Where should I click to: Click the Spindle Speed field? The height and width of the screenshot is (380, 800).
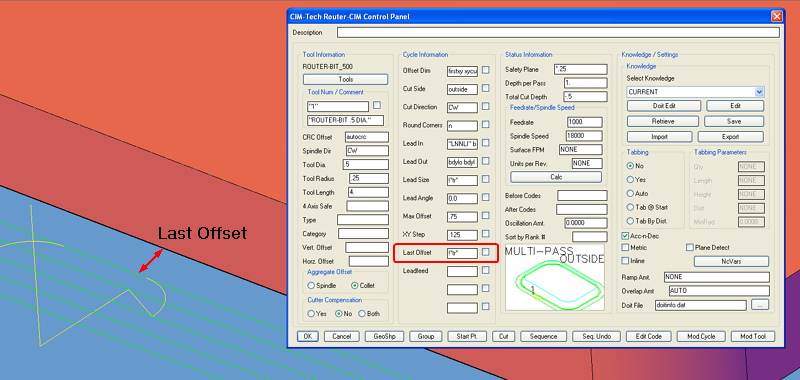(584, 136)
